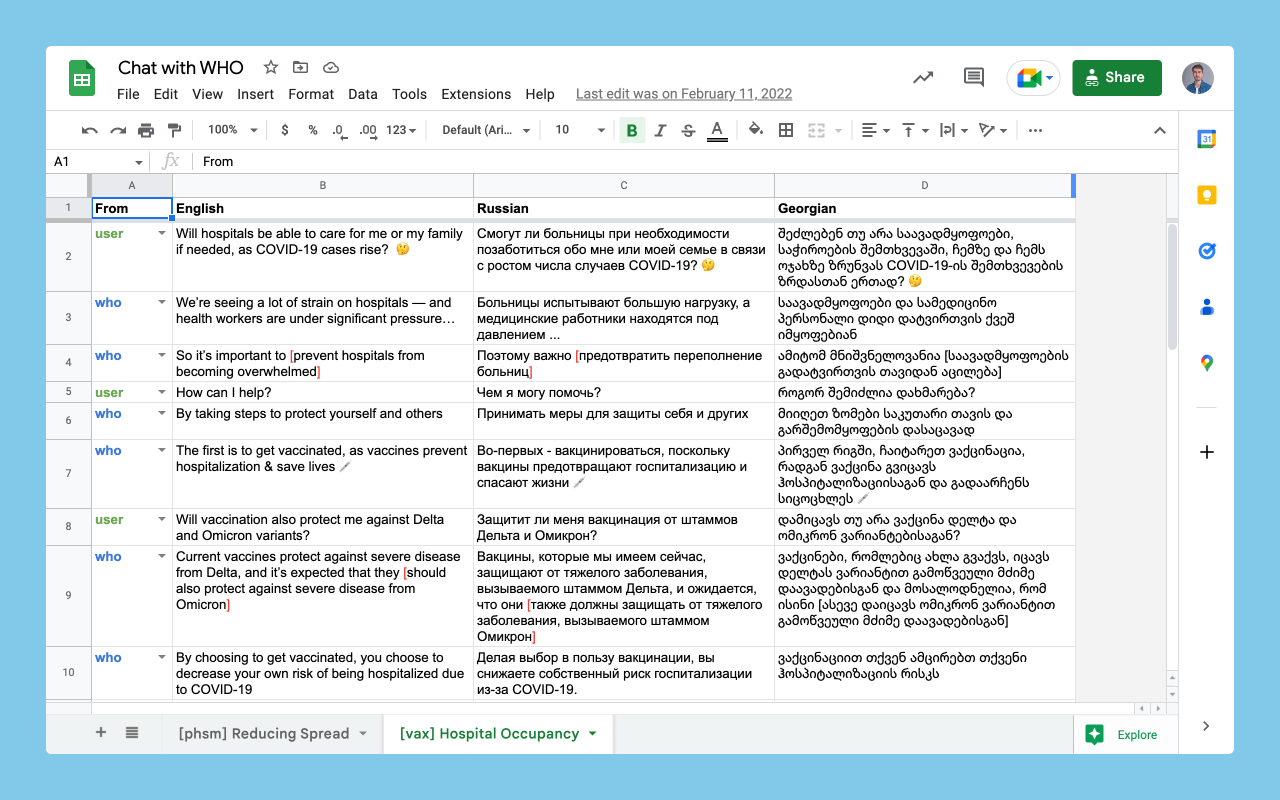Image resolution: width=1280 pixels, height=800 pixels.
Task: Open vertical align dropdown
Action: [x=915, y=130]
